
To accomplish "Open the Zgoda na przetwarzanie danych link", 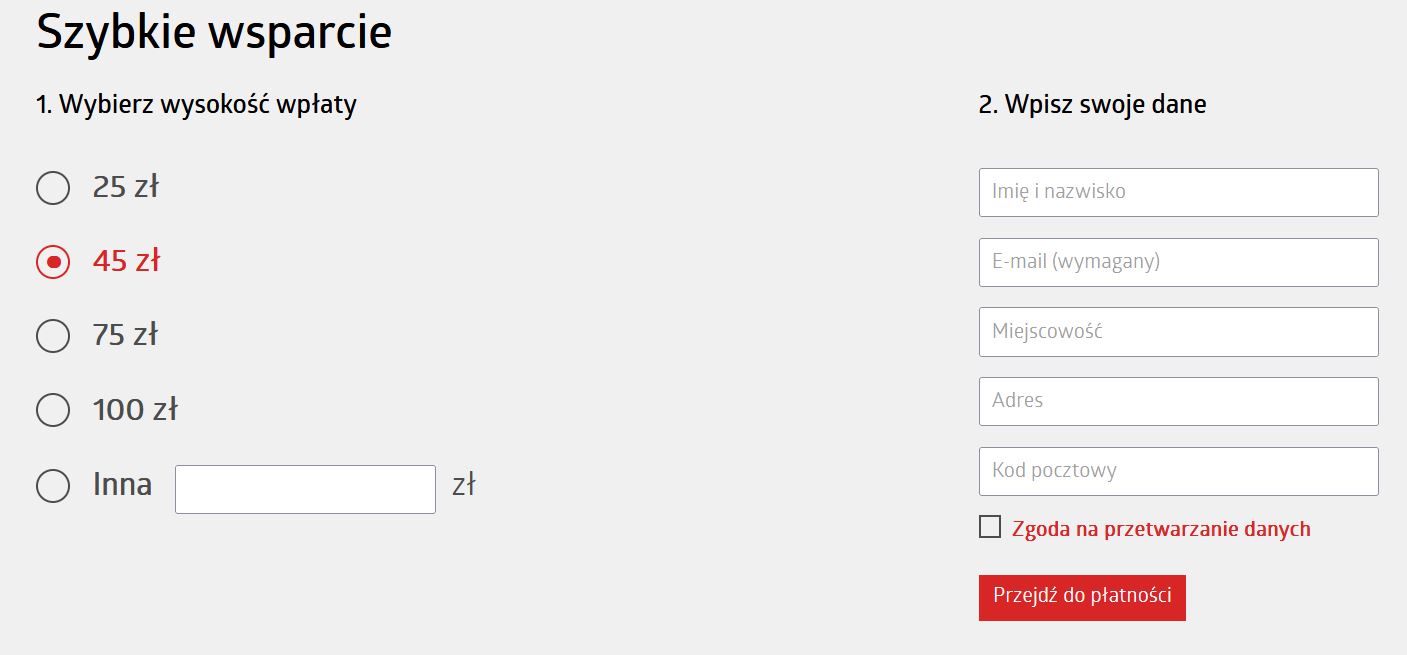I will (x=1160, y=529).
